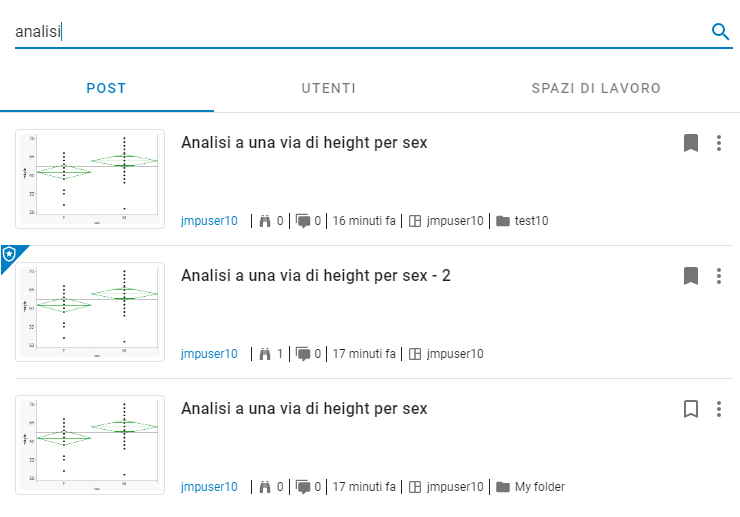Click the workspace icon on second post
The height and width of the screenshot is (517, 740).
(416, 354)
